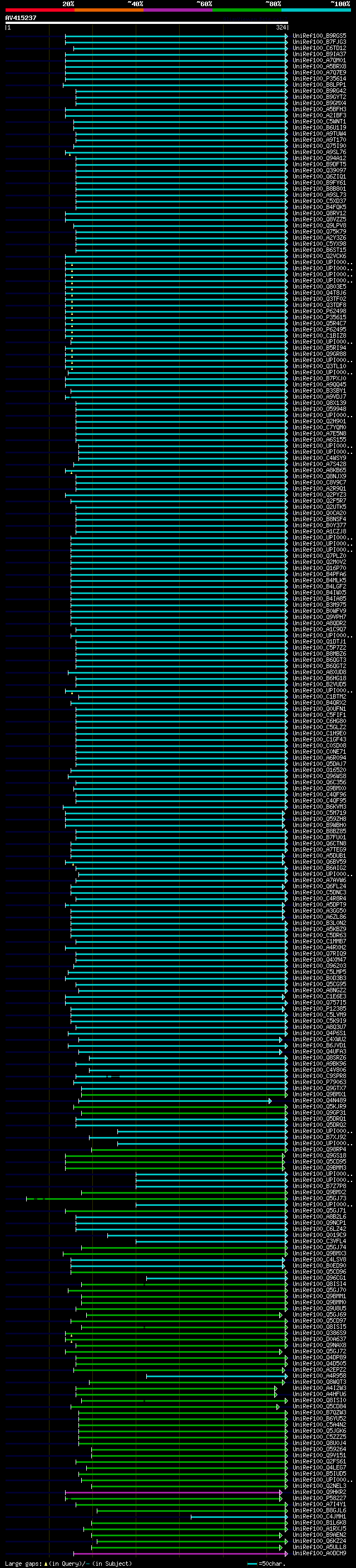Image resolution: width=356 pixels, height=1568 pixels.
Task: Click the orange ~40% identity legend segment
Action: [109, 10]
